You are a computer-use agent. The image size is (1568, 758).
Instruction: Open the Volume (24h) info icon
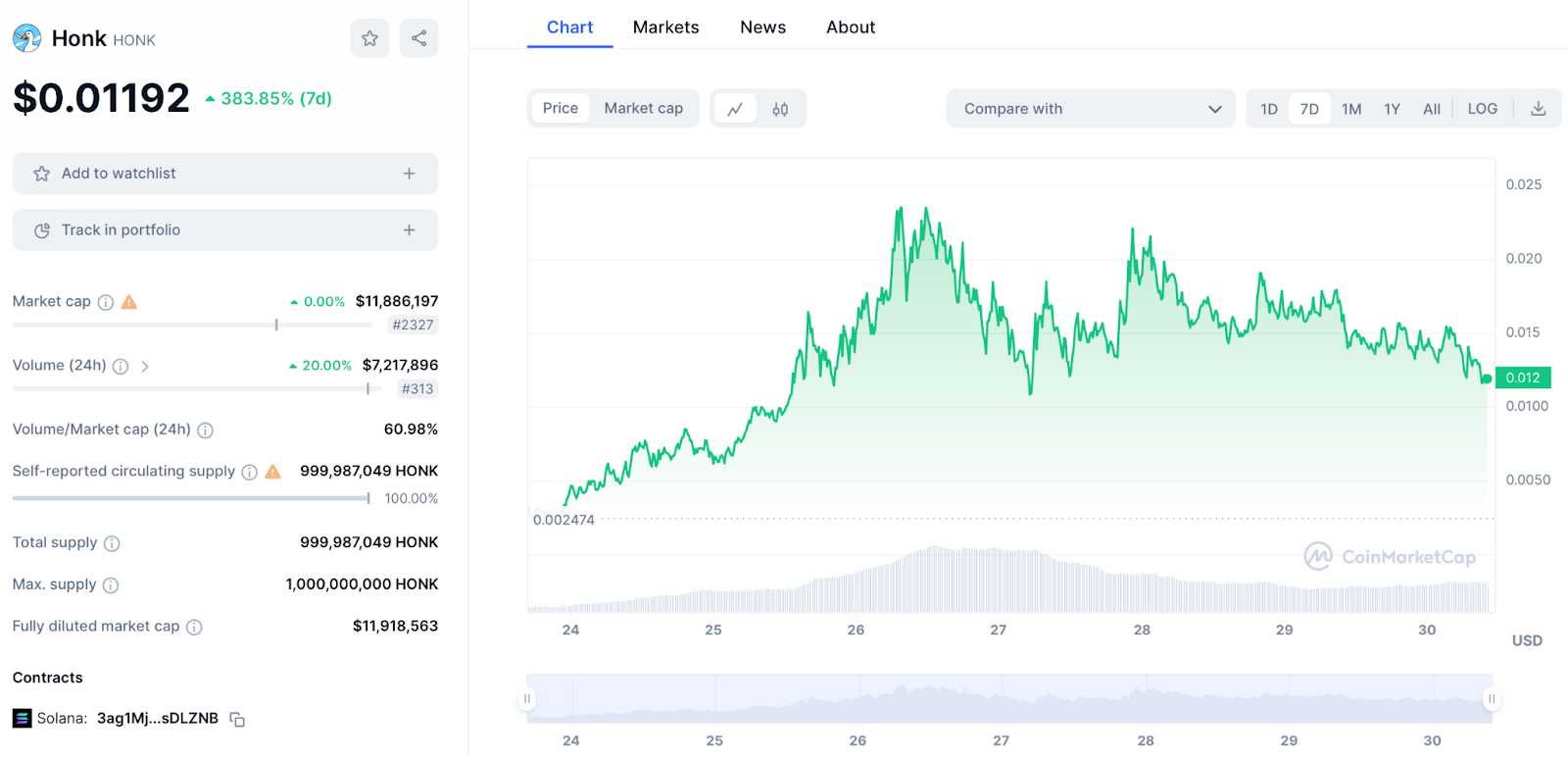pyautogui.click(x=121, y=366)
